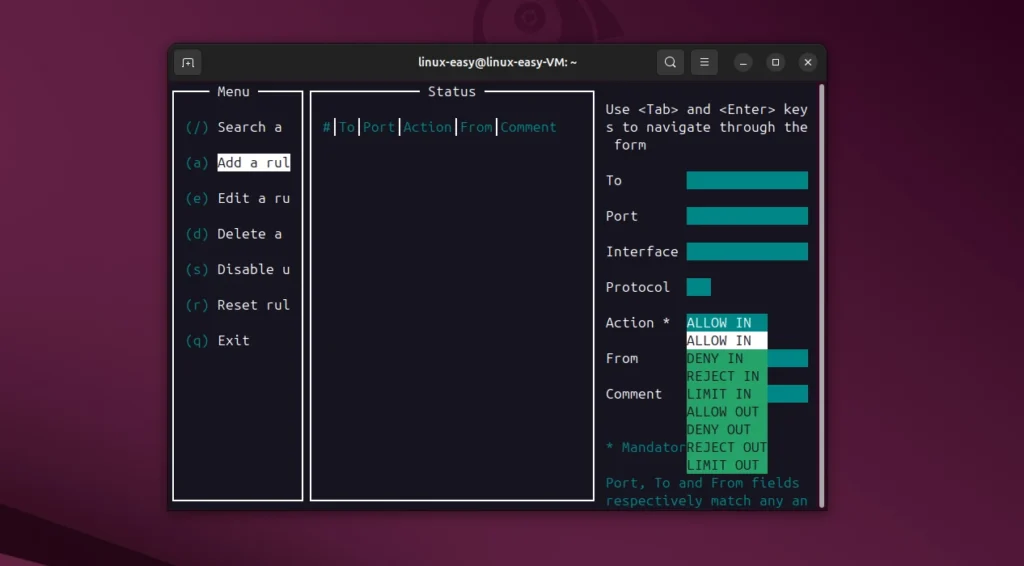Maximize the terminal window
The image size is (1024, 566).
[775, 63]
